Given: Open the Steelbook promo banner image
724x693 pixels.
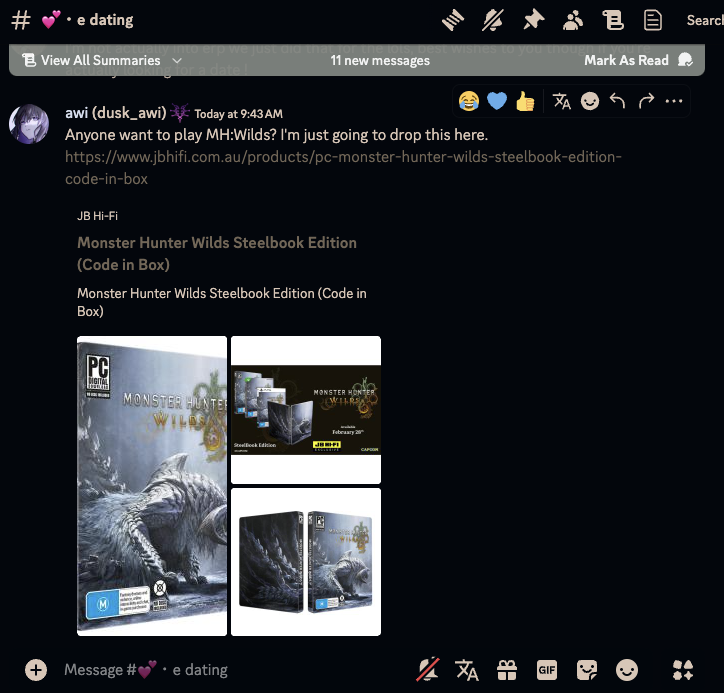Looking at the screenshot, I should click(x=306, y=410).
